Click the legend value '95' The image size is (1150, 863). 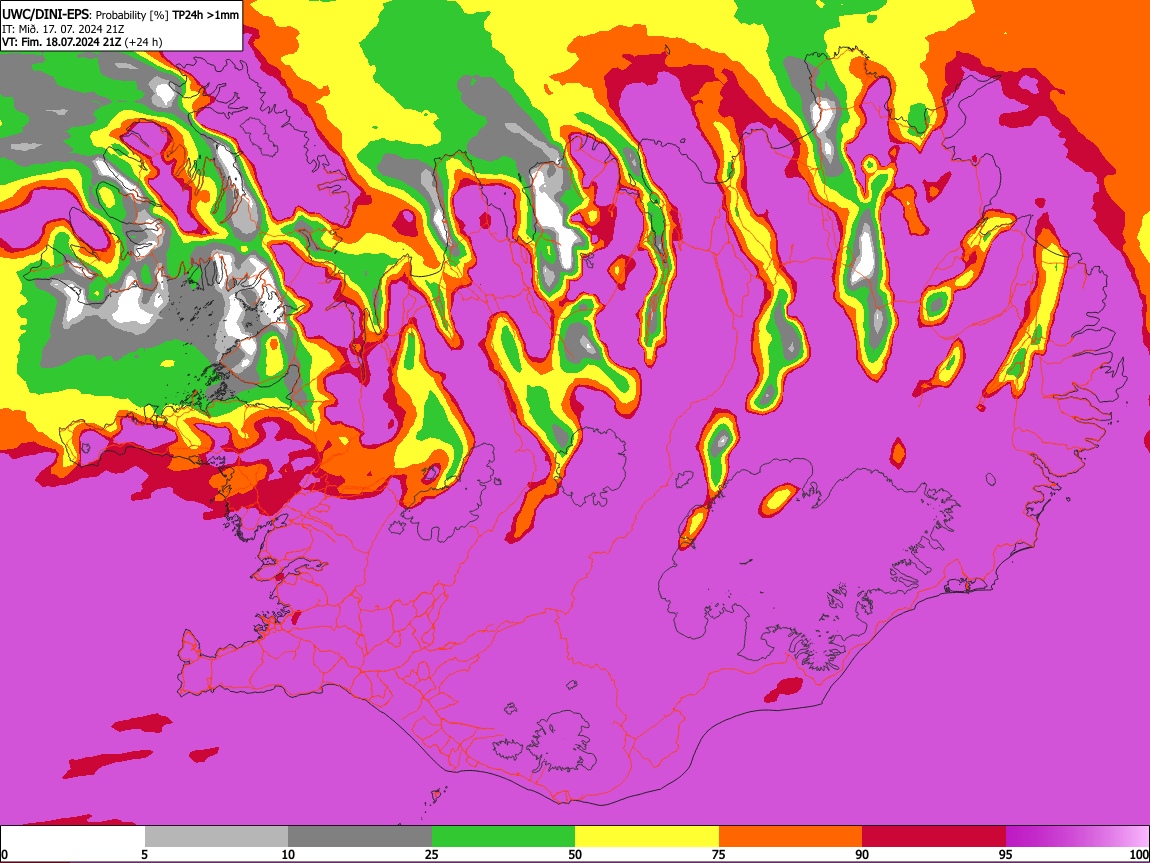click(1006, 854)
